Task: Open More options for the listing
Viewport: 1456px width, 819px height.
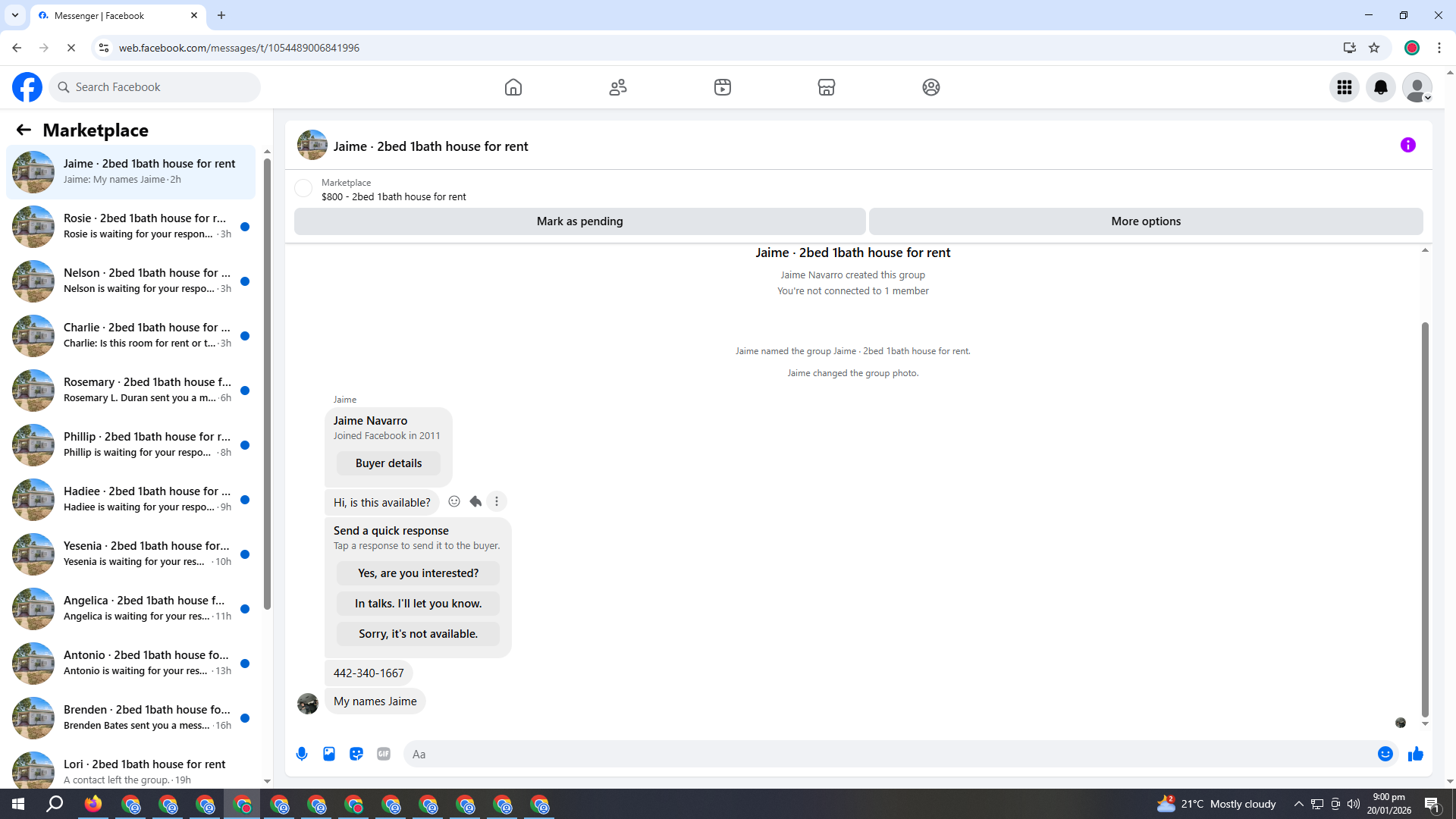Action: tap(1146, 221)
